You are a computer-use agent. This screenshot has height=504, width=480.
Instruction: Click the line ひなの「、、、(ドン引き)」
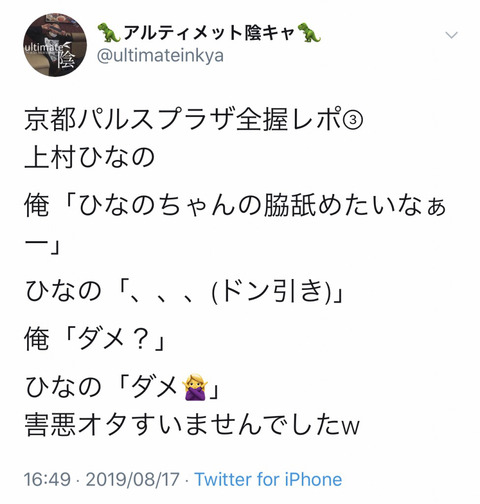point(184,291)
